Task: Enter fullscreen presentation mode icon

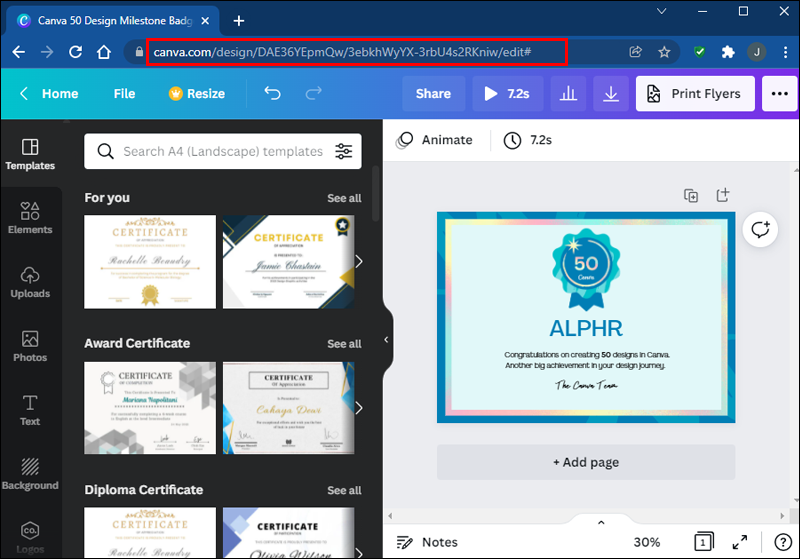Action: click(x=740, y=542)
